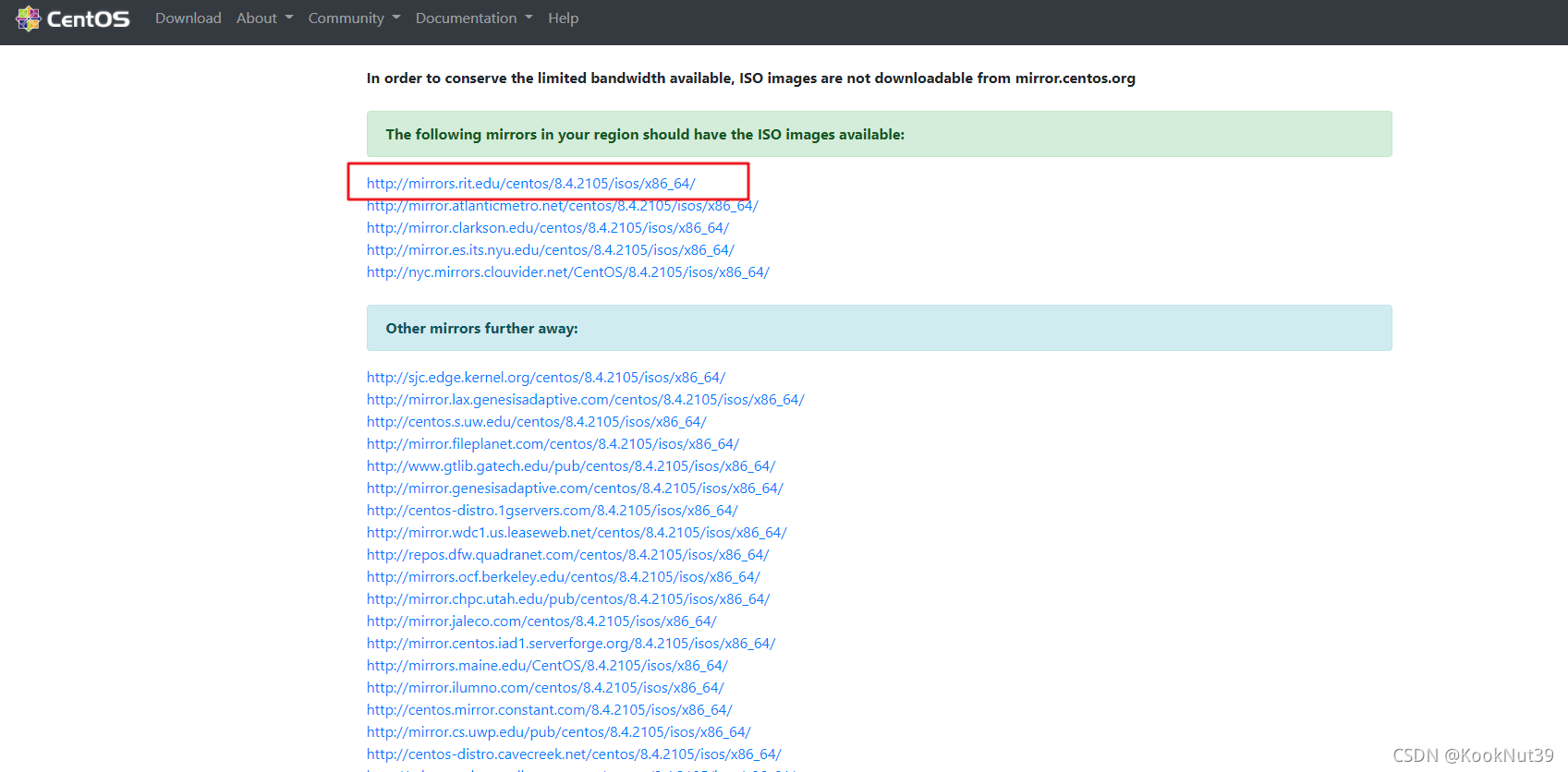Screen dimensions: 1568x772
Task: Open the www.gtlib.gatech.edu mirror link
Action: click(571, 466)
